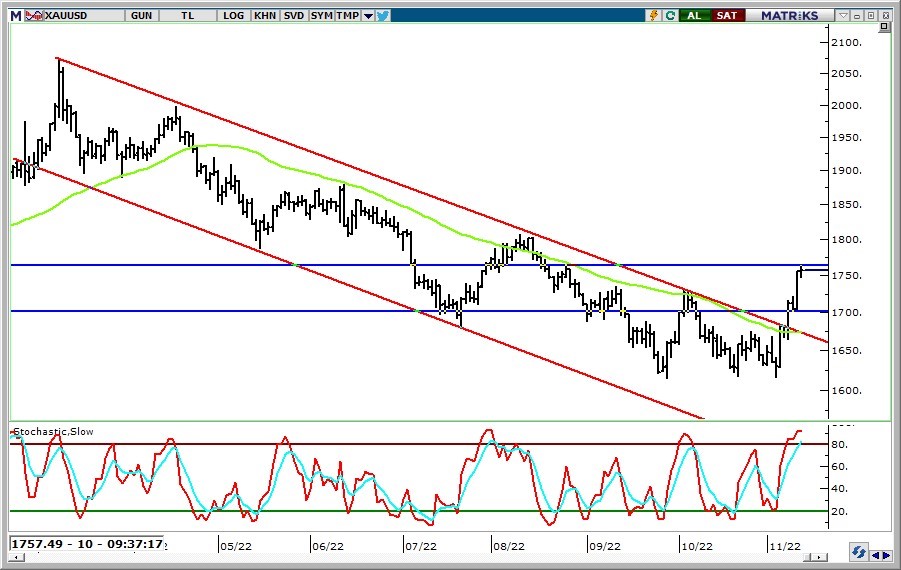Click the blue sync arrows icon
The height and width of the screenshot is (570, 901).
tap(858, 553)
